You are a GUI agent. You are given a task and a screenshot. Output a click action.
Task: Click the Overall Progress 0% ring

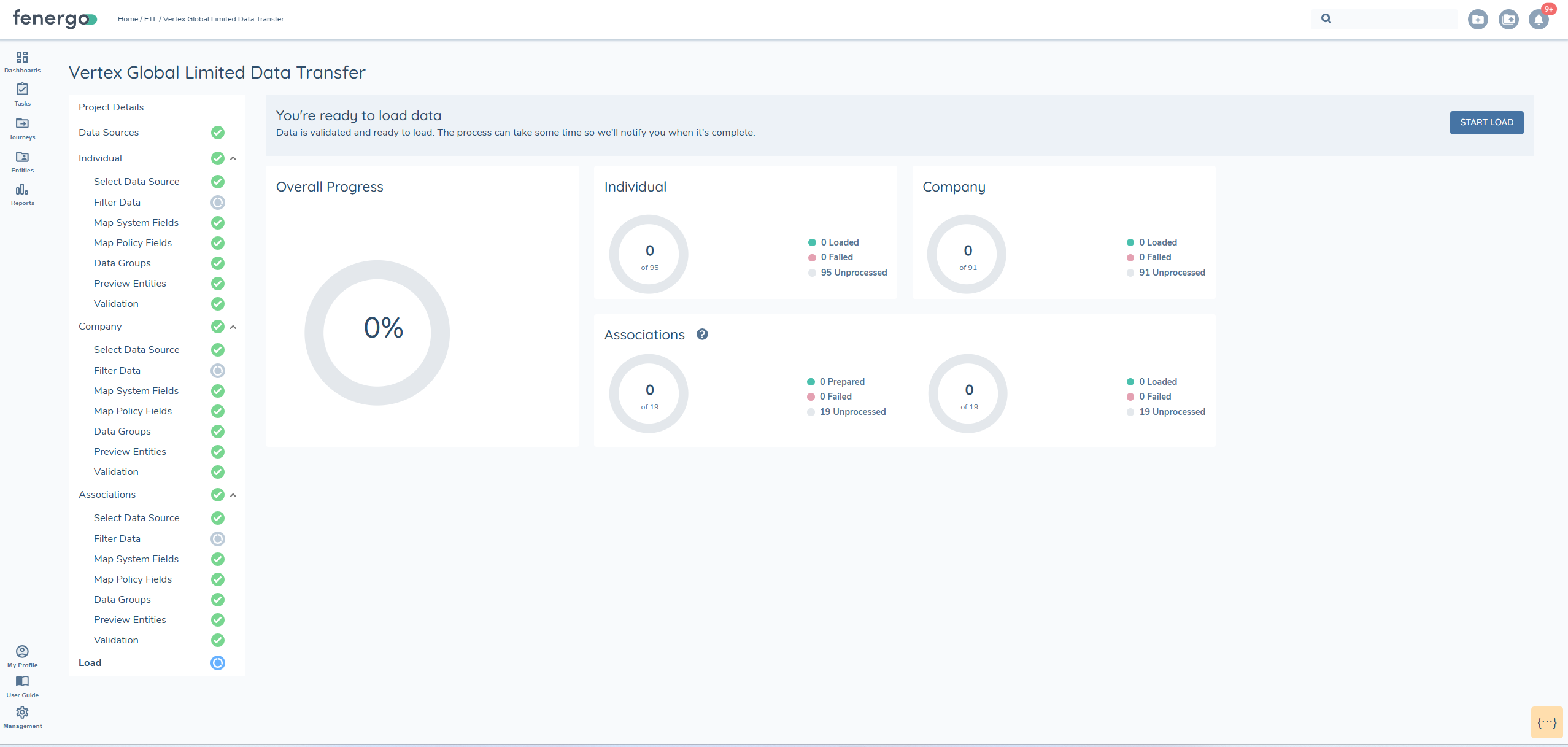pyautogui.click(x=377, y=332)
